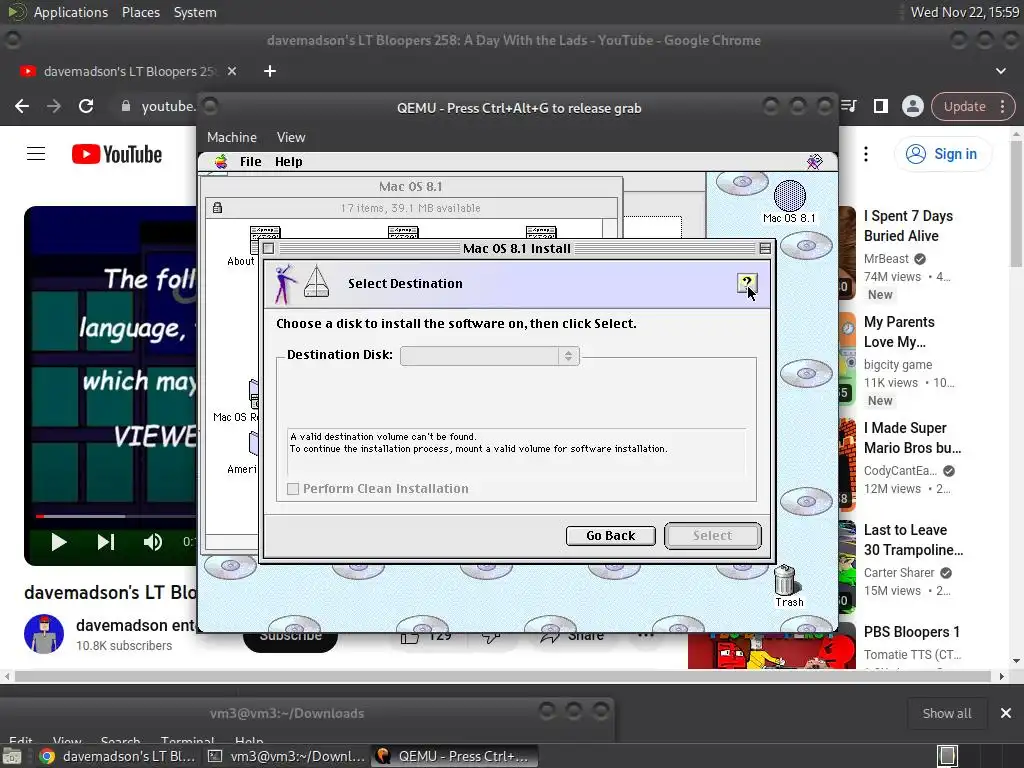Open Chrome side panel icon
The width and height of the screenshot is (1024, 768).
click(880, 106)
